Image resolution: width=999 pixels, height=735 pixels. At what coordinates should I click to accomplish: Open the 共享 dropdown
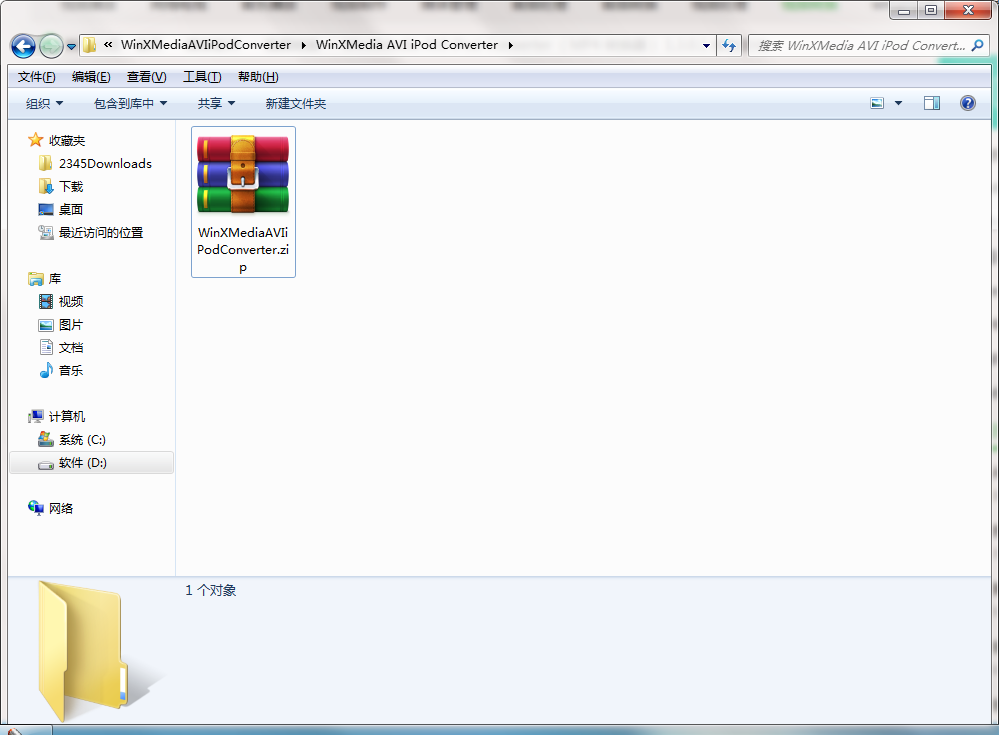click(216, 103)
